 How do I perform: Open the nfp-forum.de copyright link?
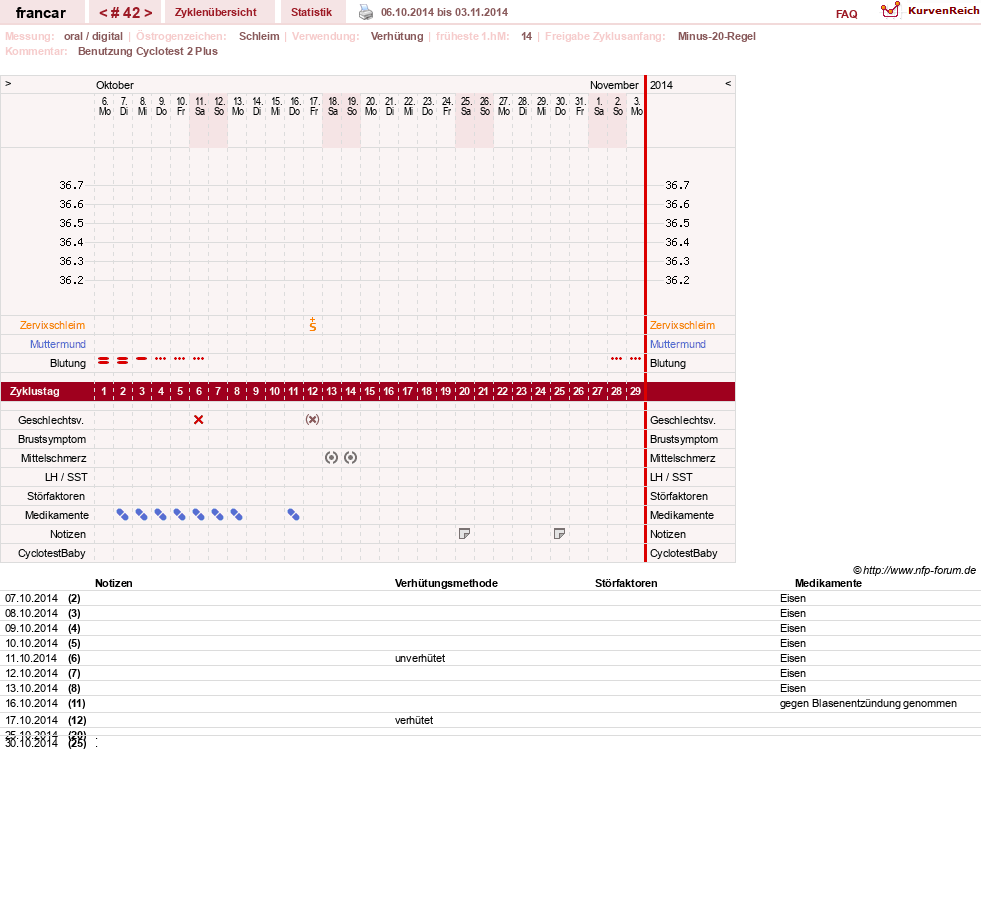click(915, 570)
